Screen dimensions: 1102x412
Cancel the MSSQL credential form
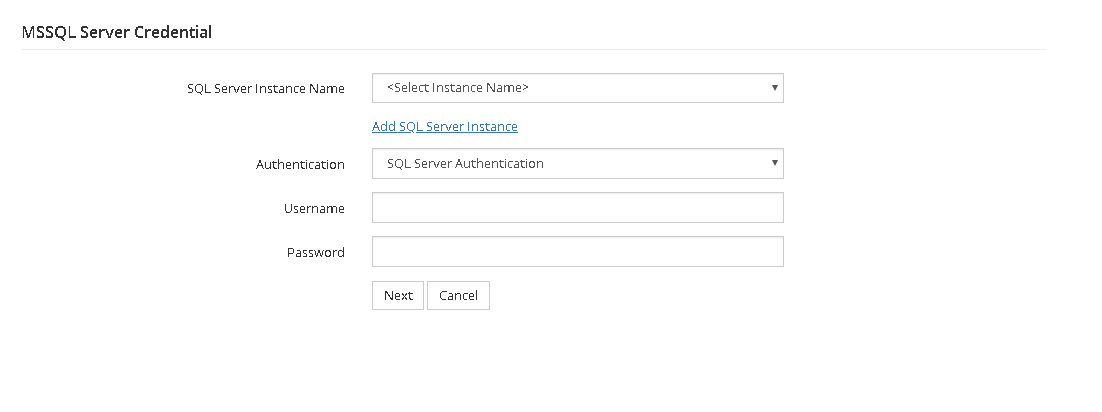458,295
